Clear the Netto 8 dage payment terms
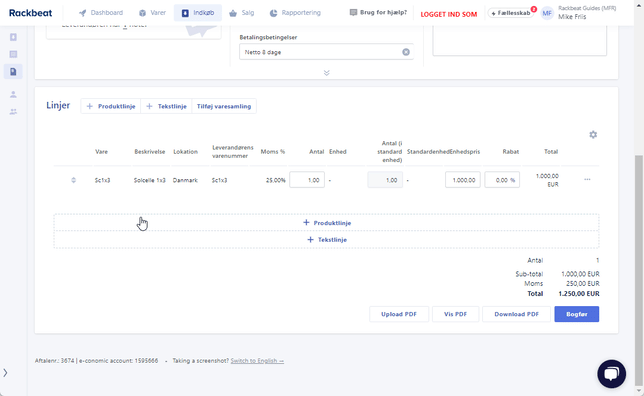Viewport: 644px width, 396px height. pyautogui.click(x=406, y=52)
